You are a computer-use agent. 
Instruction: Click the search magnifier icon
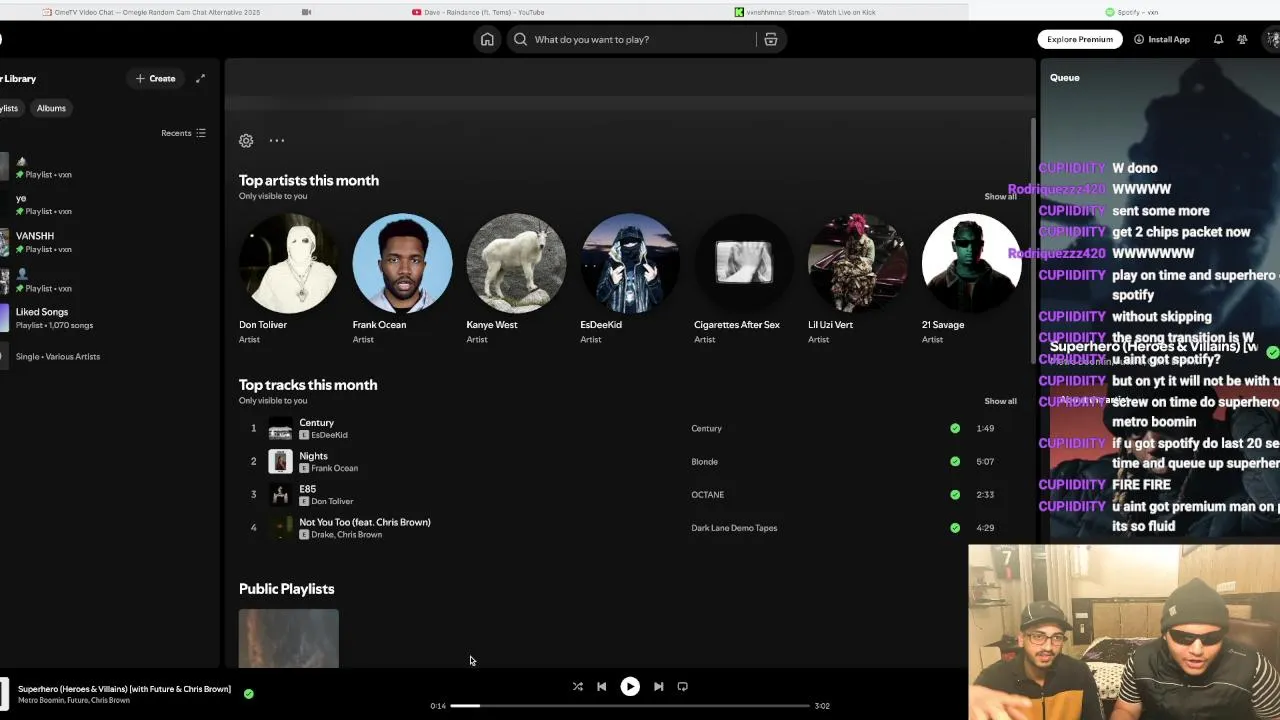point(520,39)
